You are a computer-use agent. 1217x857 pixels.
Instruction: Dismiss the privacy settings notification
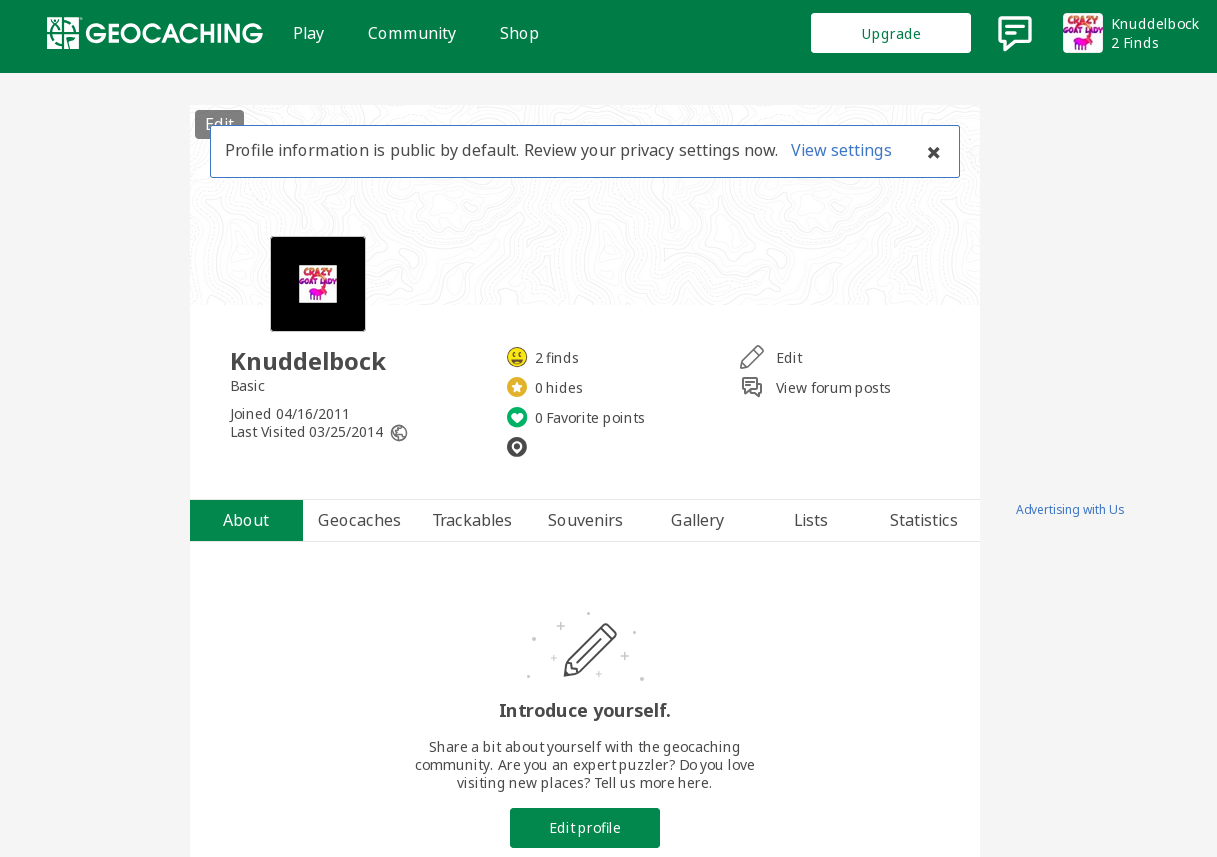933,152
